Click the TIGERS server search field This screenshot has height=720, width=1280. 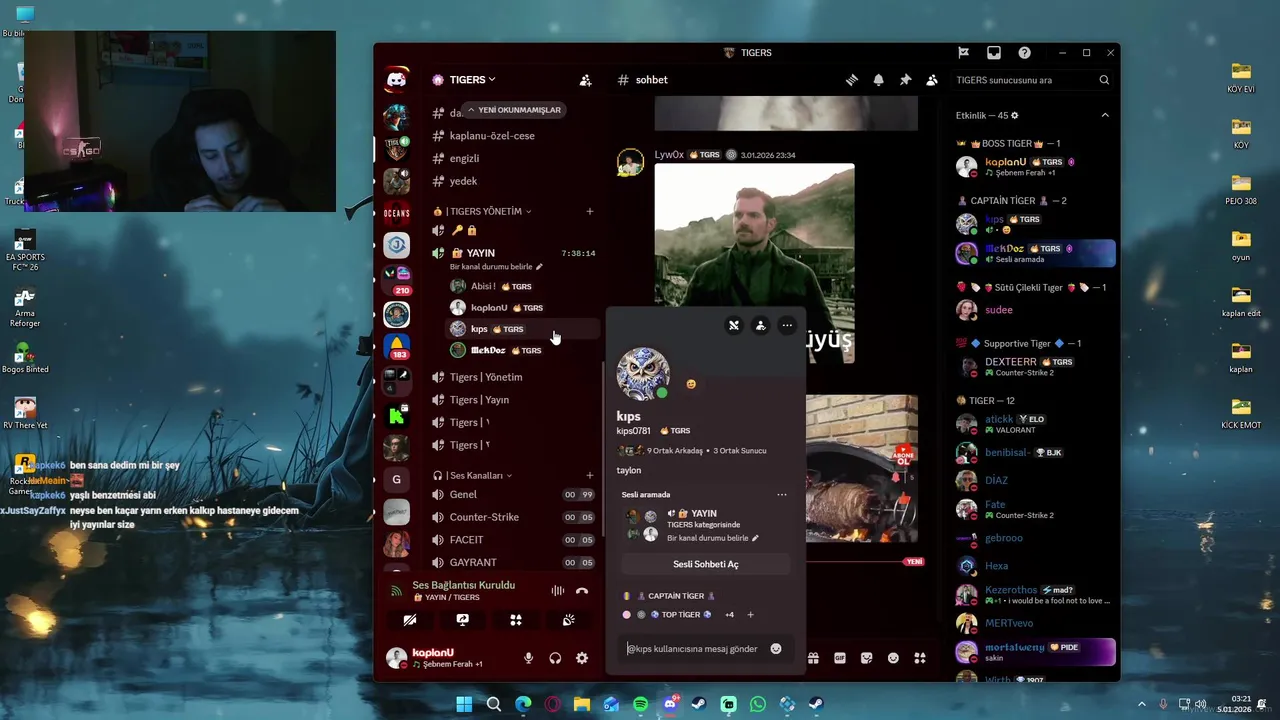coord(1032,80)
